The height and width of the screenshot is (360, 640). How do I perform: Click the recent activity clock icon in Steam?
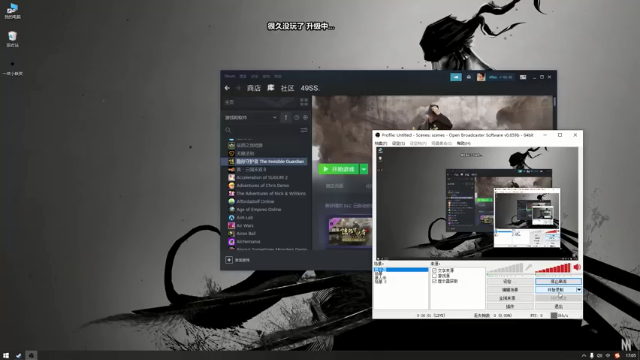click(296, 118)
